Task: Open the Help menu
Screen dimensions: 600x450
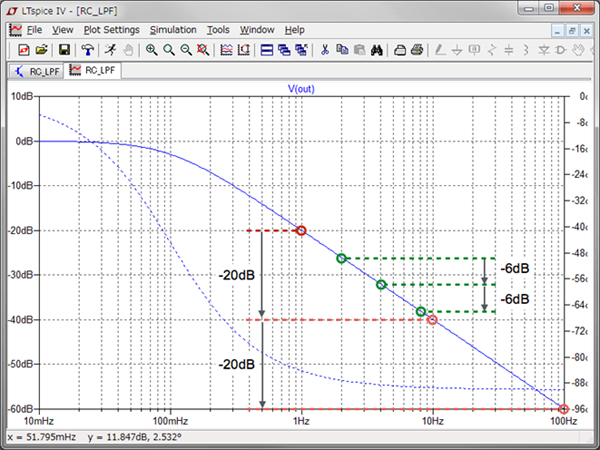Action: [x=294, y=30]
